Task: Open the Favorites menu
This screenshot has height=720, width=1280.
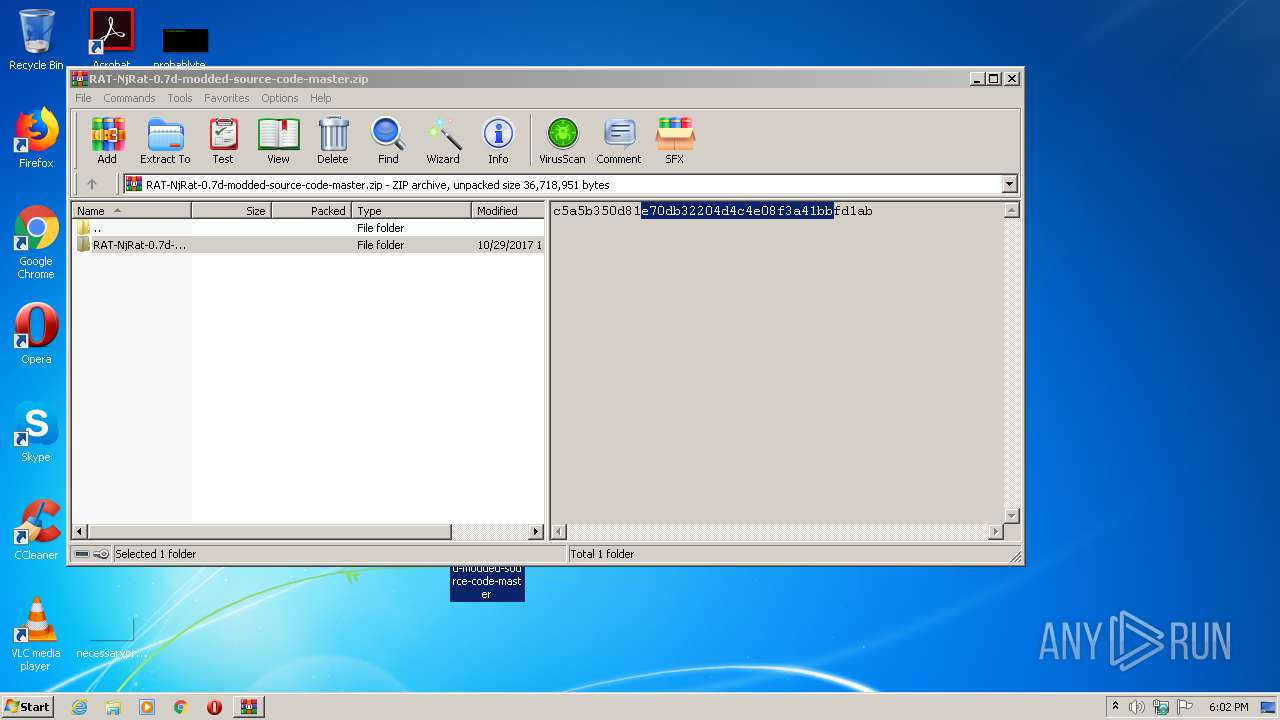Action: coord(227,98)
